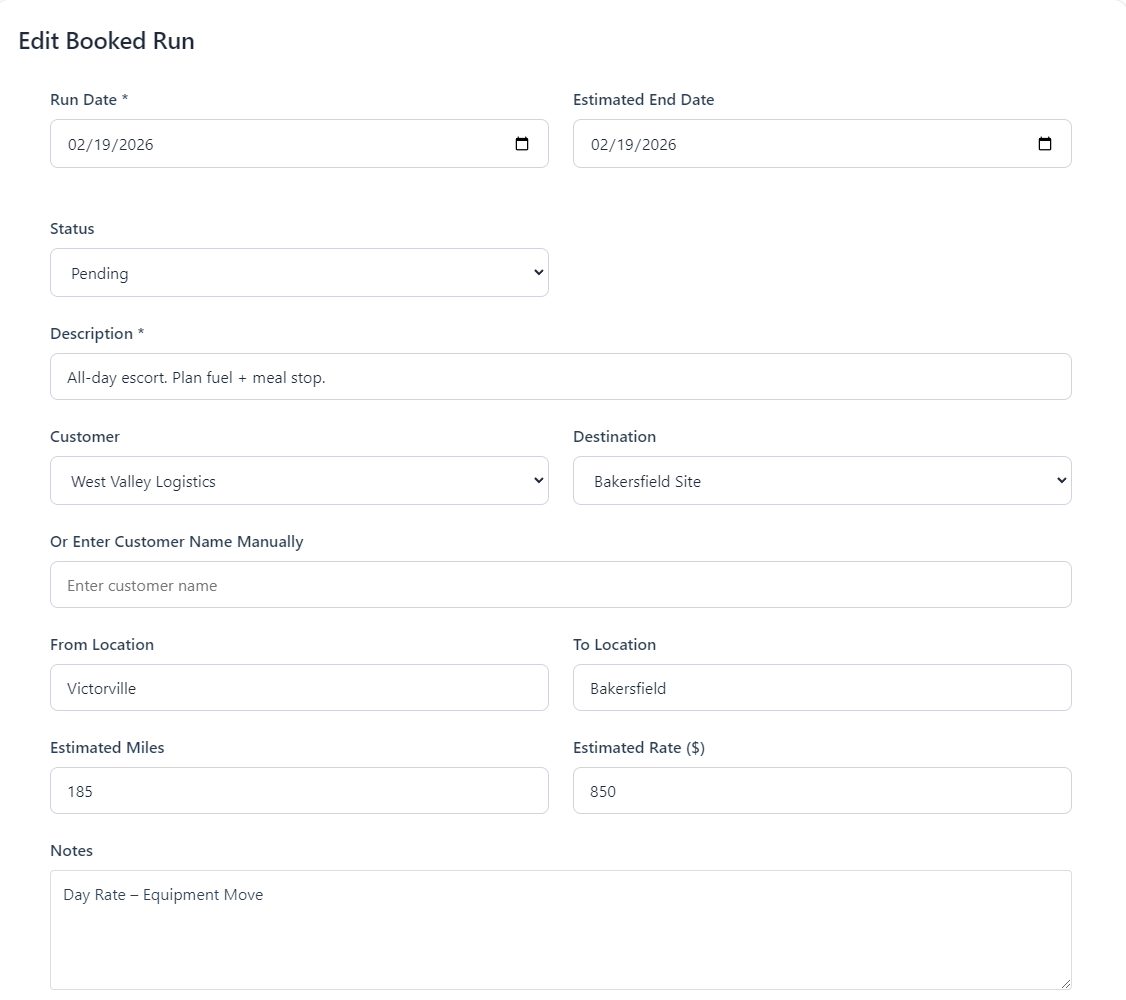Open the Estimated End Date calendar picker icon
This screenshot has width=1126, height=1000.
(1045, 143)
